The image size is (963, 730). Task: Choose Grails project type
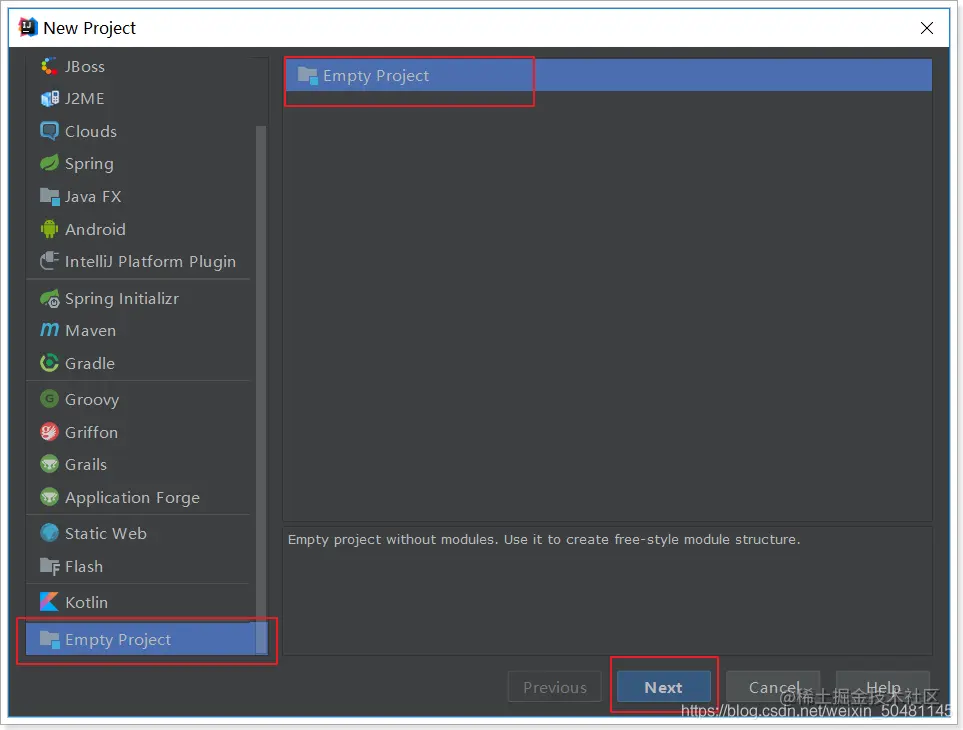coord(140,464)
